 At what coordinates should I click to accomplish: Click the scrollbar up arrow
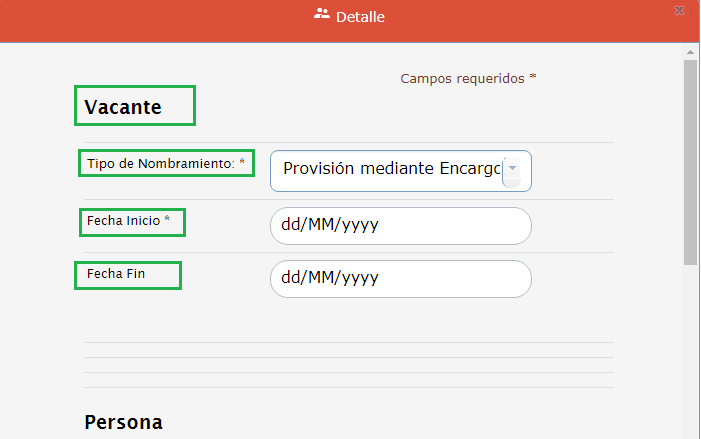click(690, 51)
